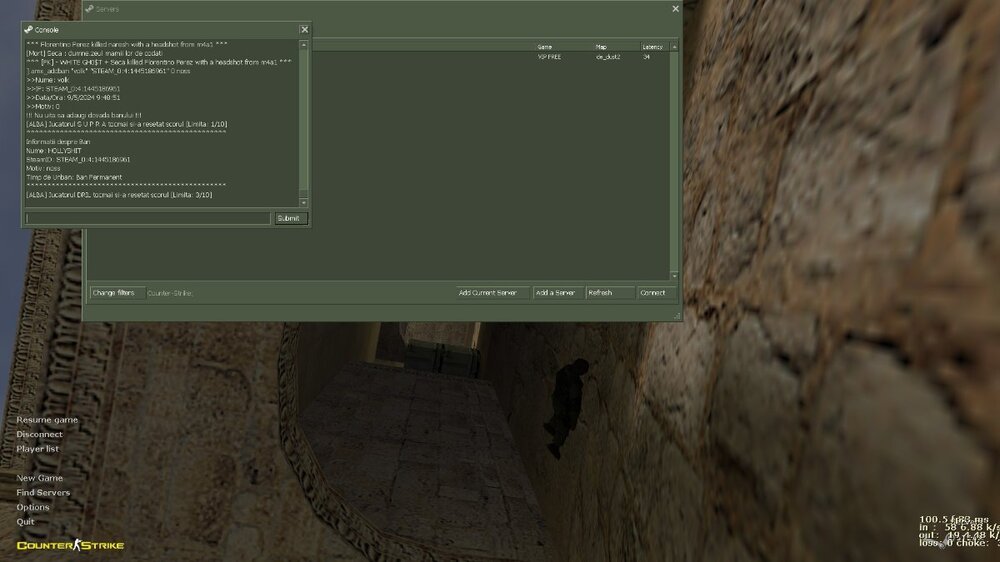Close the Console window

tap(304, 30)
